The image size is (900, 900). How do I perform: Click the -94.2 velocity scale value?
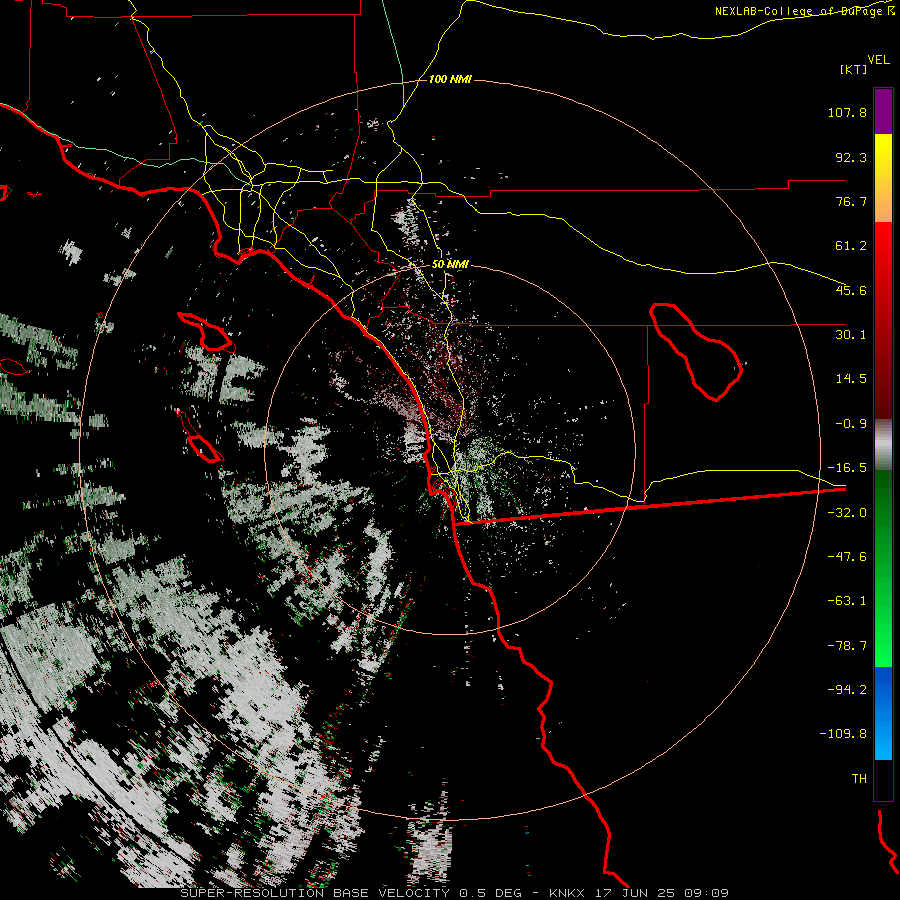pyautogui.click(x=847, y=690)
